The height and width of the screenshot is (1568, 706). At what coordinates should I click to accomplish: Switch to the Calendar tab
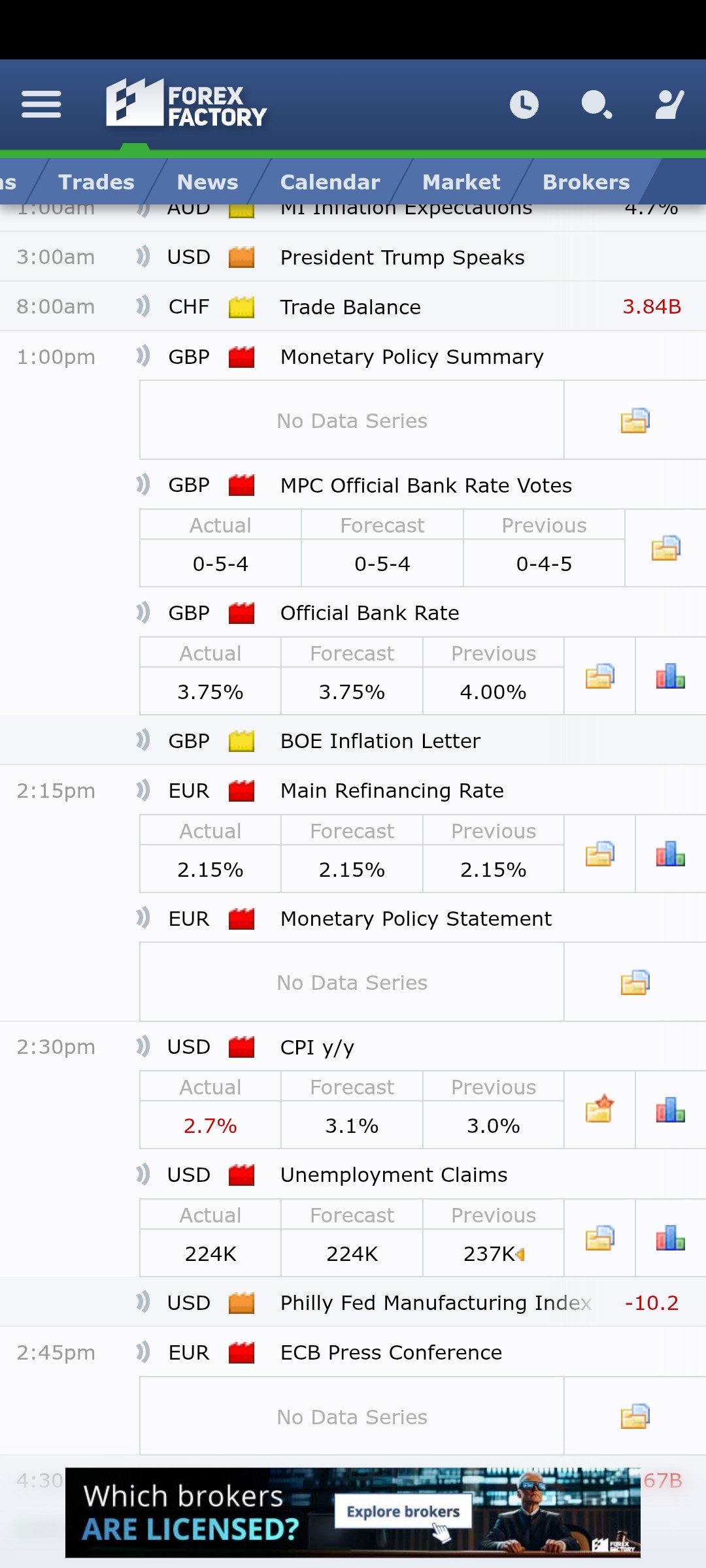330,182
